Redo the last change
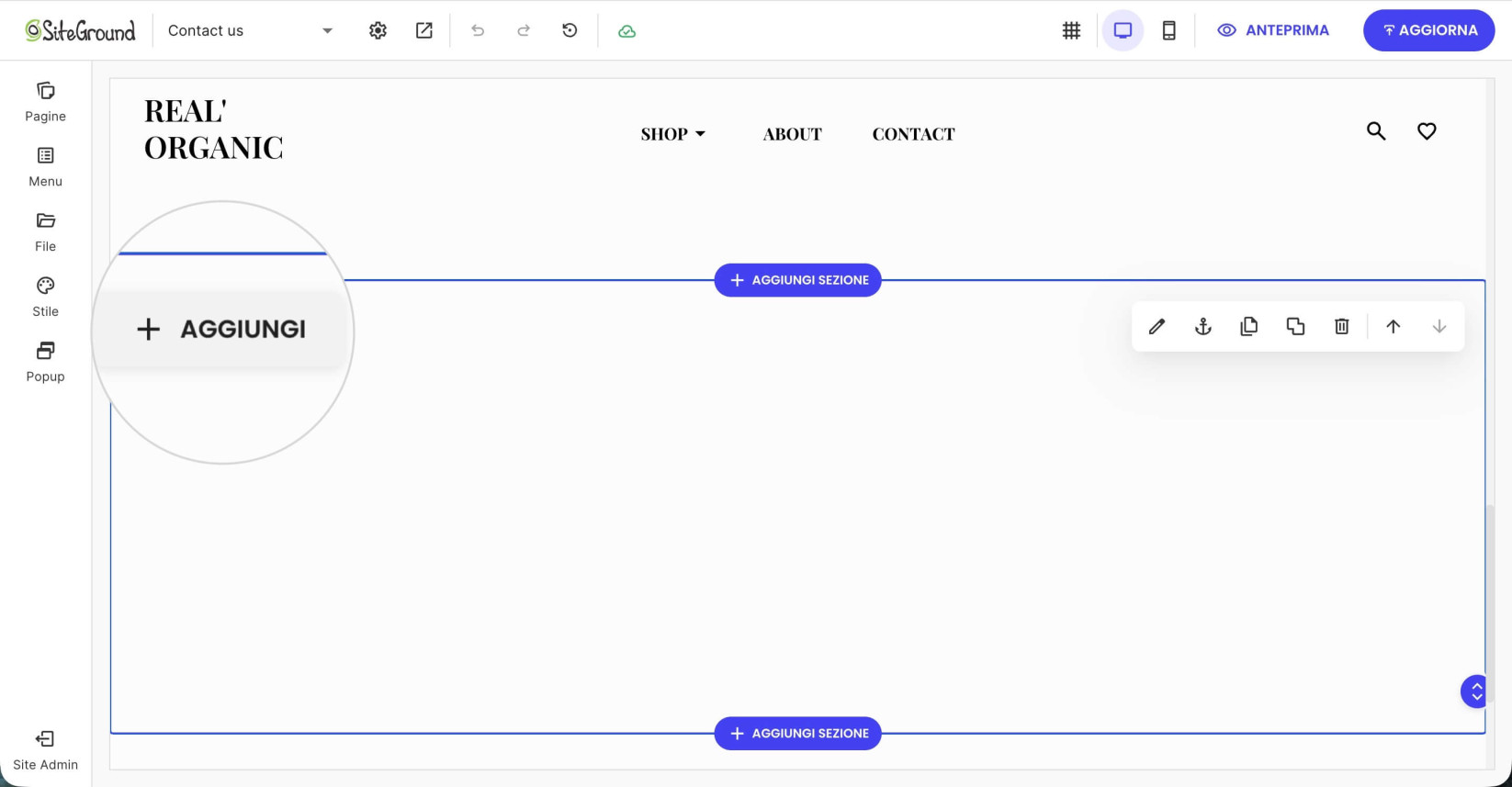This screenshot has width=1512, height=787. (x=524, y=30)
